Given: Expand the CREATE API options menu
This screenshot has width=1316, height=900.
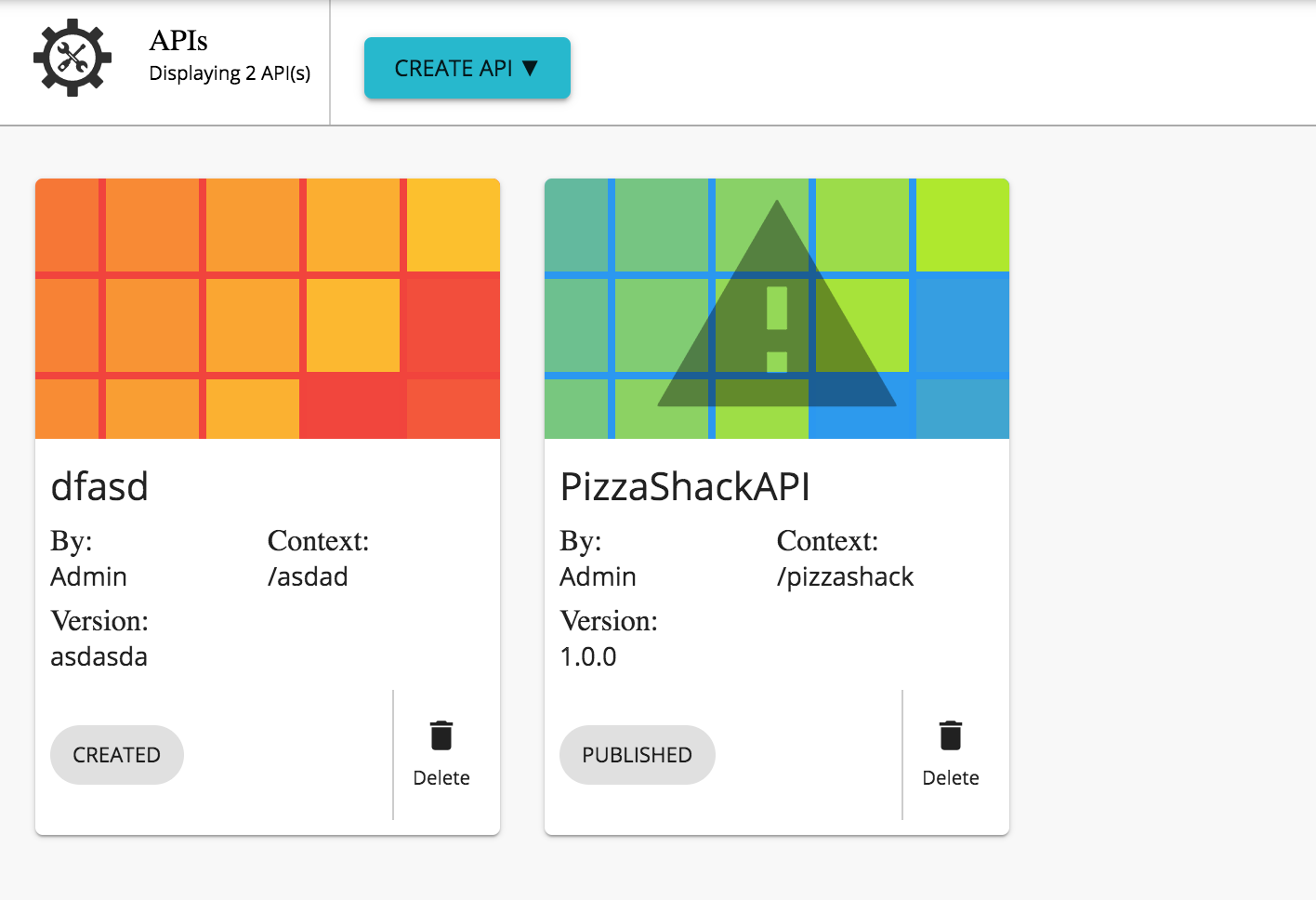Looking at the screenshot, I should tap(467, 68).
